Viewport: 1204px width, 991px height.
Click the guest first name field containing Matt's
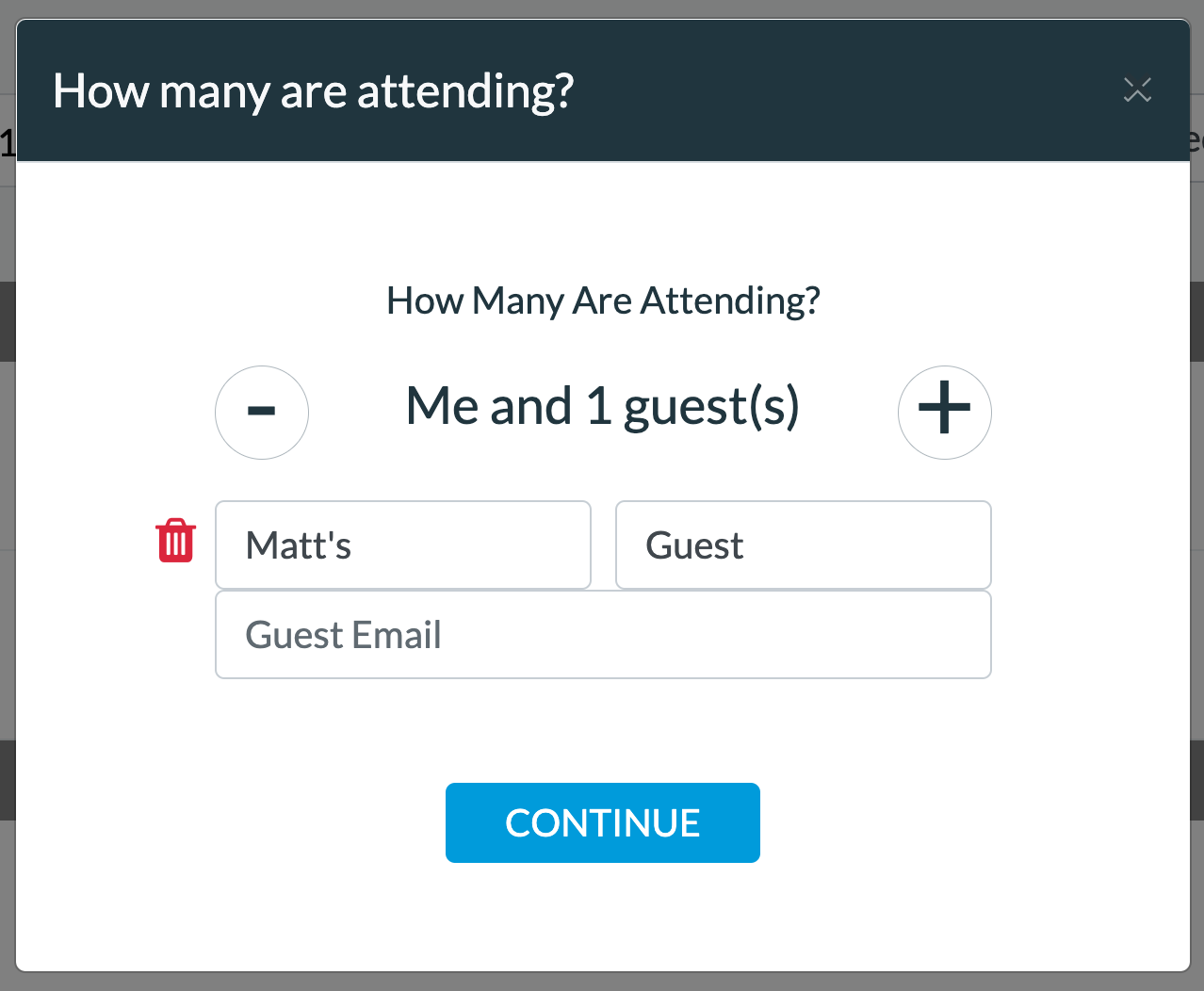pos(403,545)
